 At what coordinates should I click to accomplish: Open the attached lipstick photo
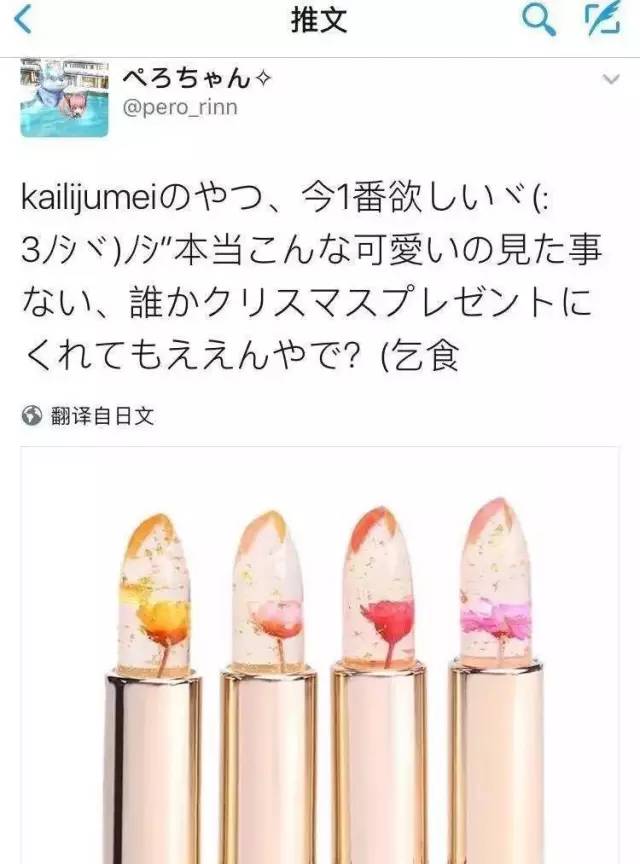click(x=320, y=655)
